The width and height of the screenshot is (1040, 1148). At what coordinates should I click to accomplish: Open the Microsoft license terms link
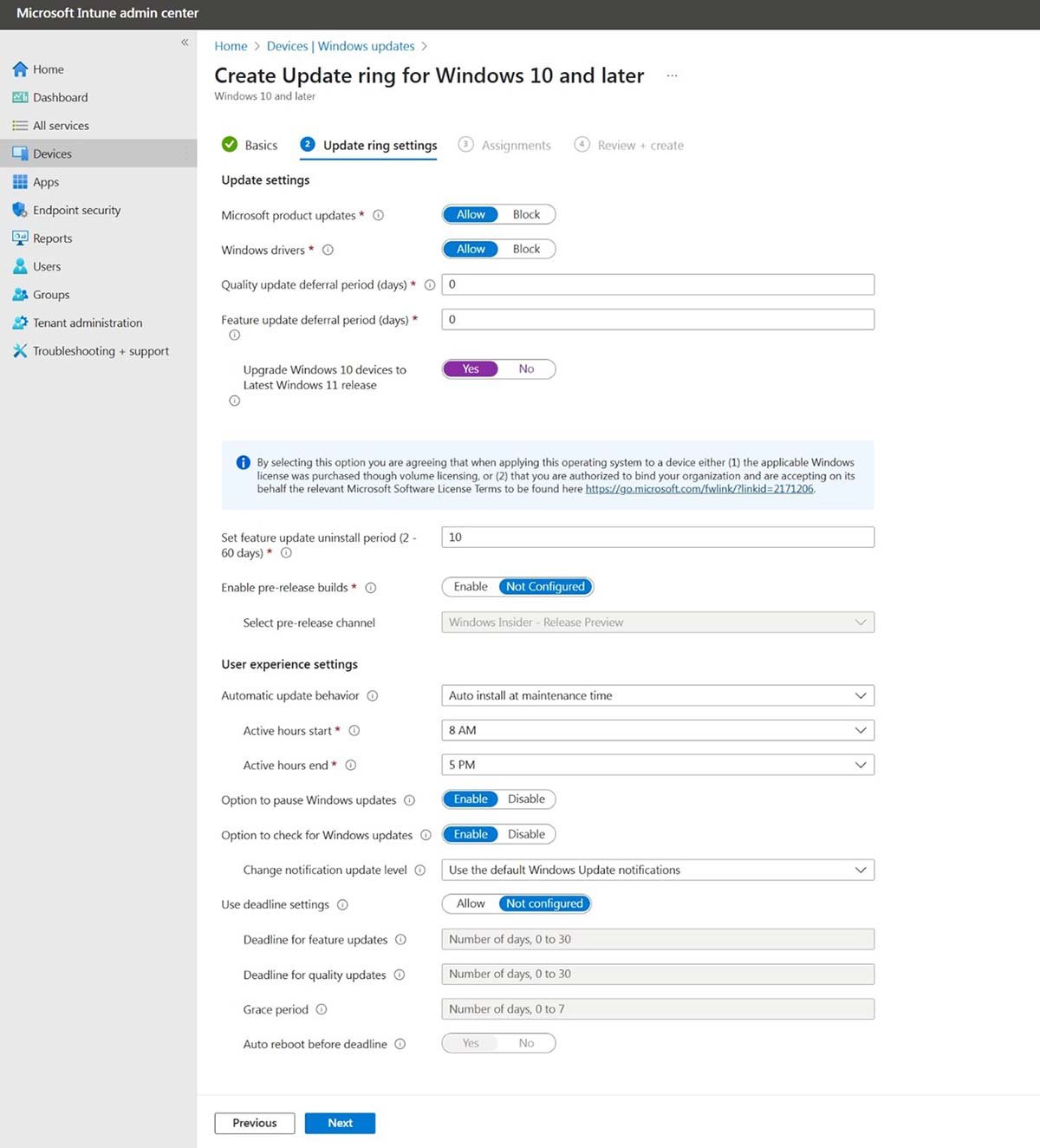(699, 489)
